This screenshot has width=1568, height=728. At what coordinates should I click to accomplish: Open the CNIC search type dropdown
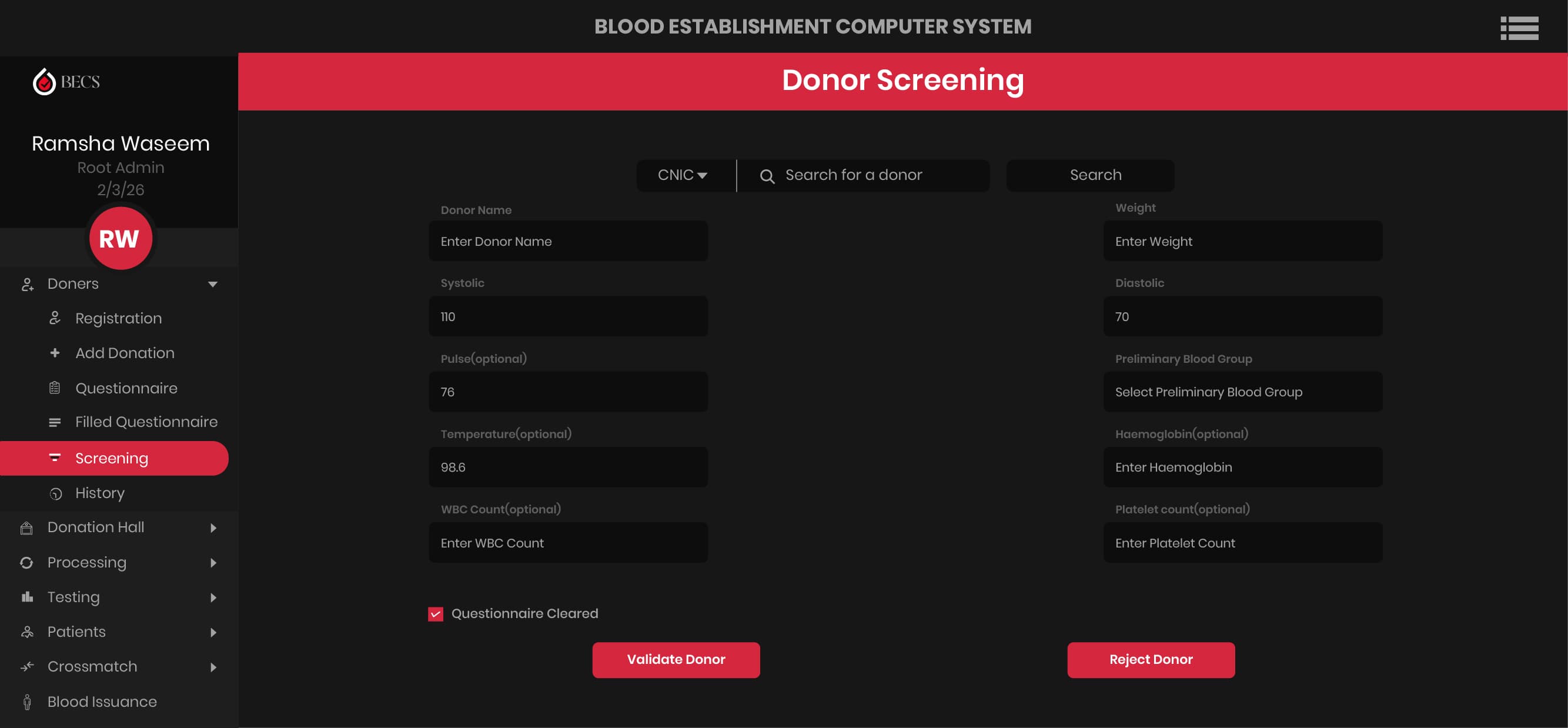[683, 175]
